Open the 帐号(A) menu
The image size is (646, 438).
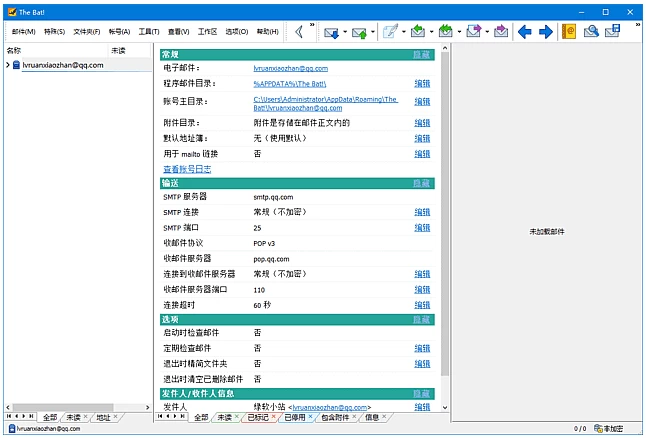(119, 32)
